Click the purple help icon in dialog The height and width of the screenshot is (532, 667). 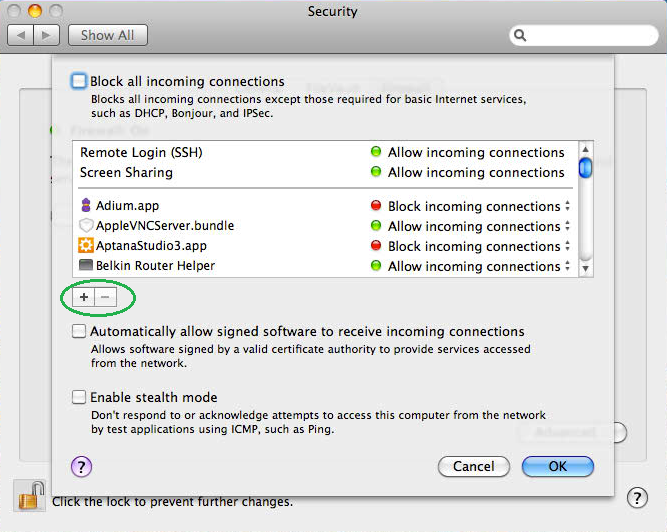point(82,466)
